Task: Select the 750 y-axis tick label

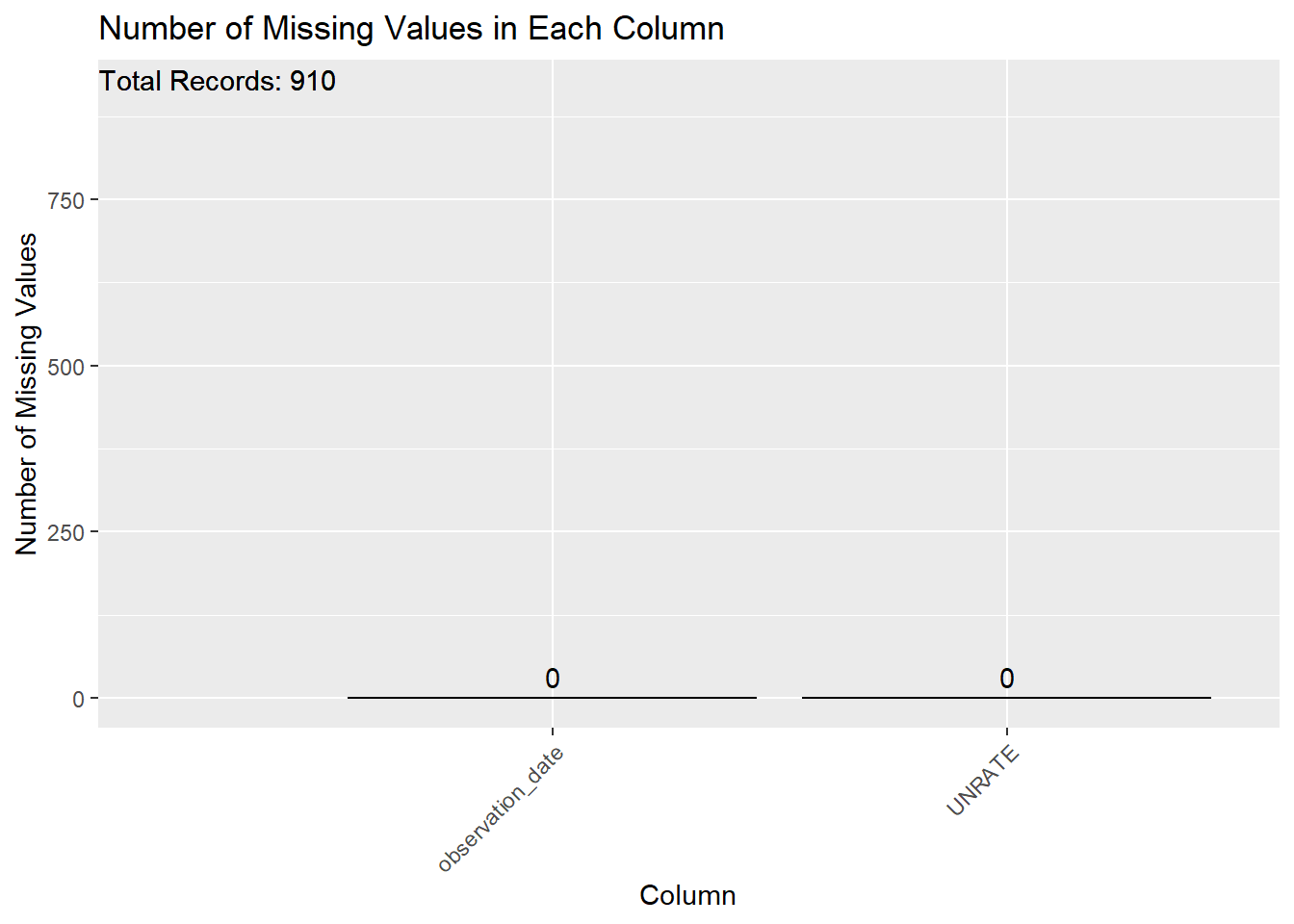Action: pos(66,200)
